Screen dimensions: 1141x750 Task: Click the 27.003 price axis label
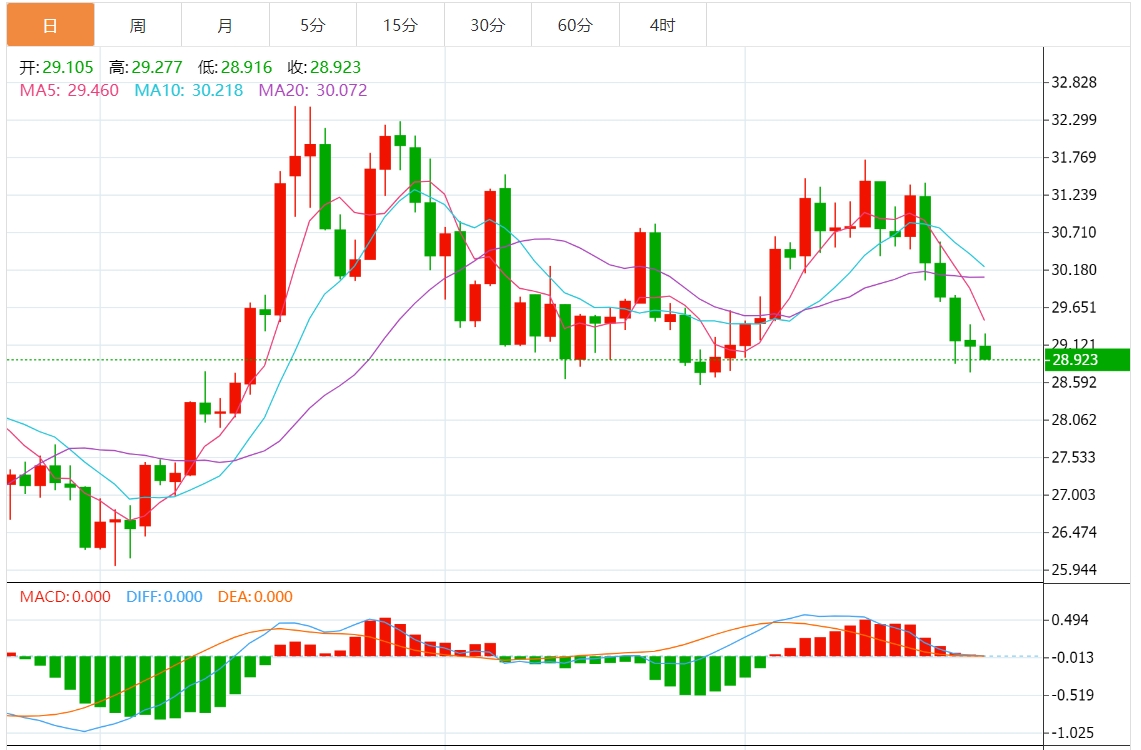coord(1073,495)
